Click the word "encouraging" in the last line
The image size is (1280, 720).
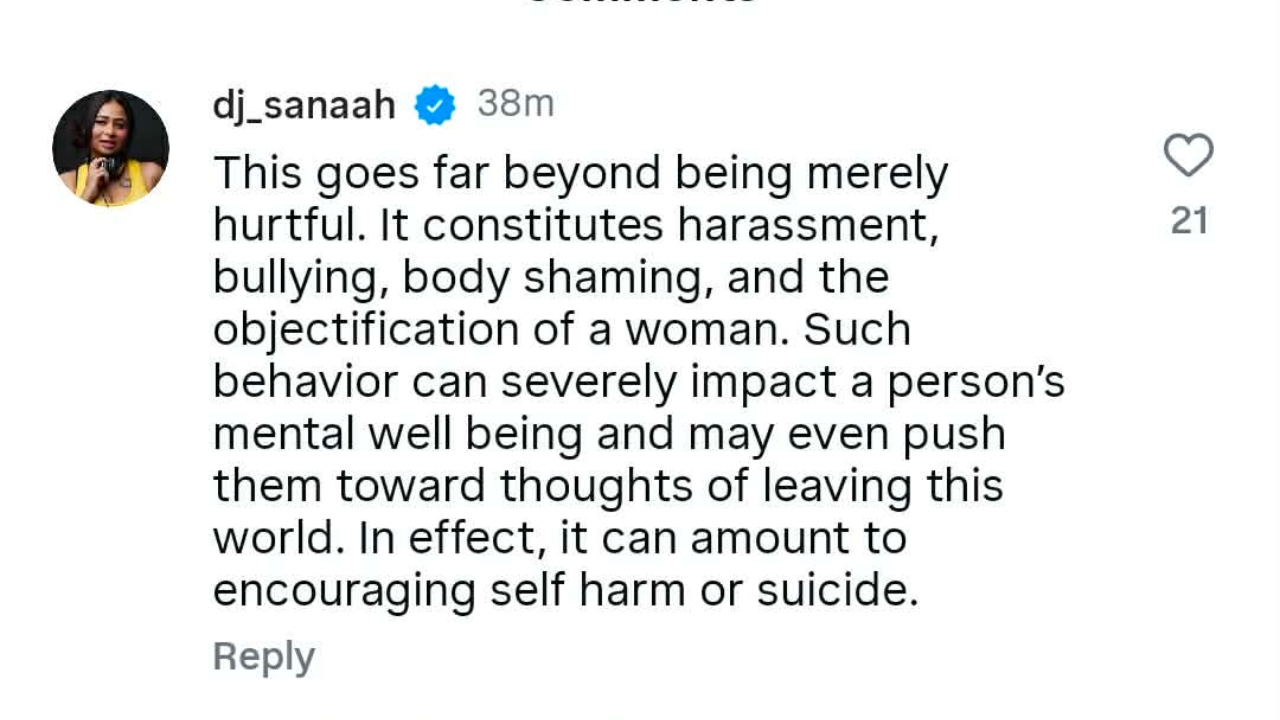click(344, 590)
